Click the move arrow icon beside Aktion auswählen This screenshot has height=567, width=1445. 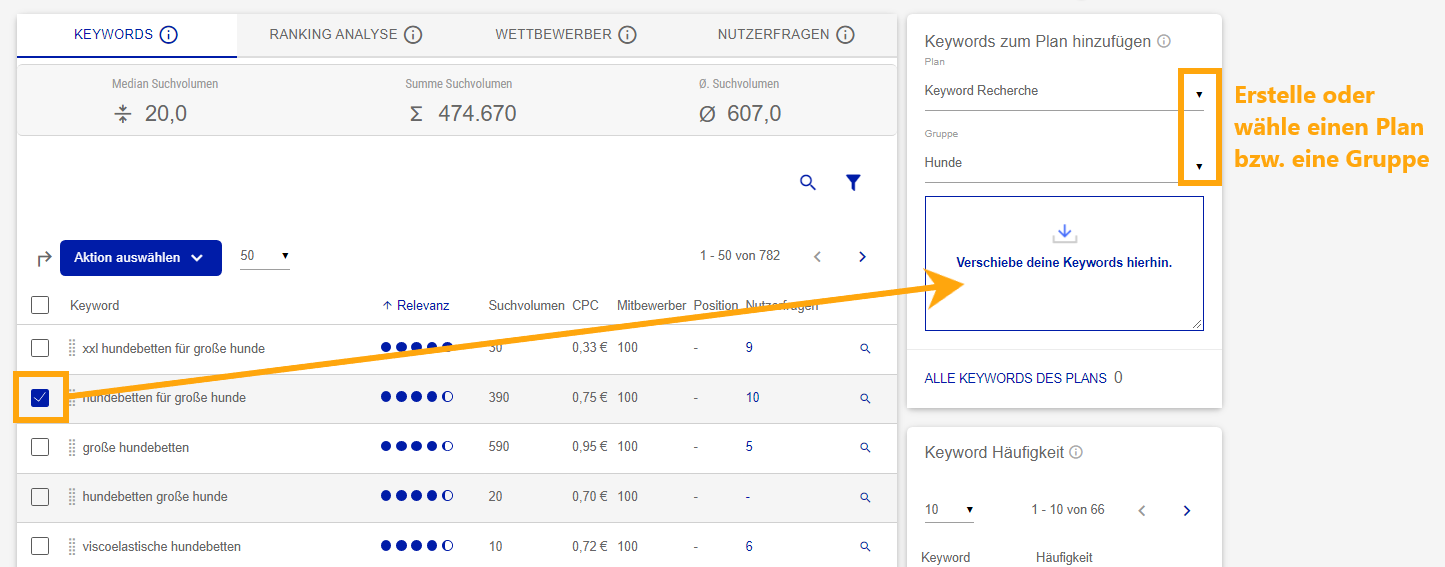coord(43,258)
